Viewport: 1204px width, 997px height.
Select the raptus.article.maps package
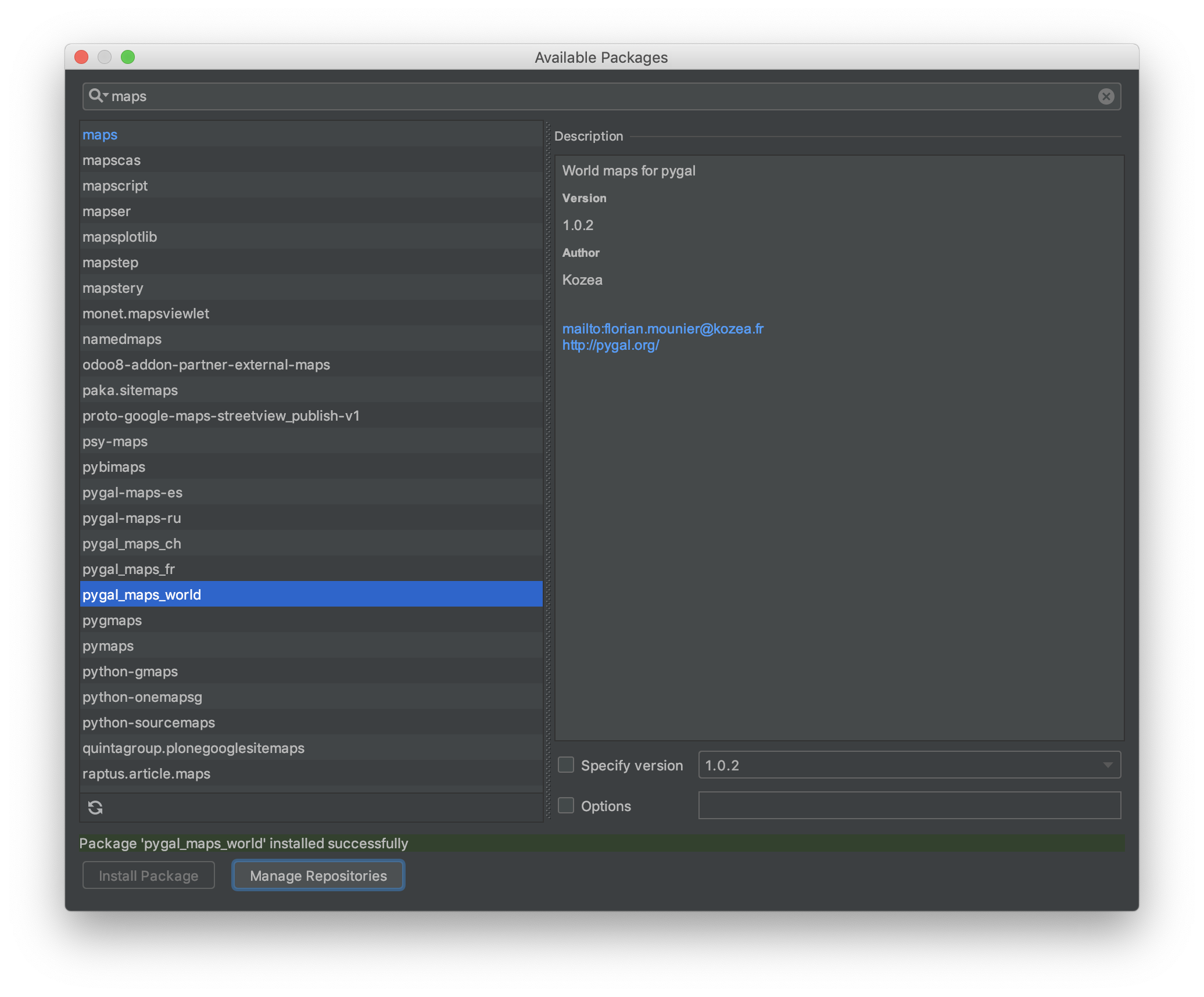(146, 774)
